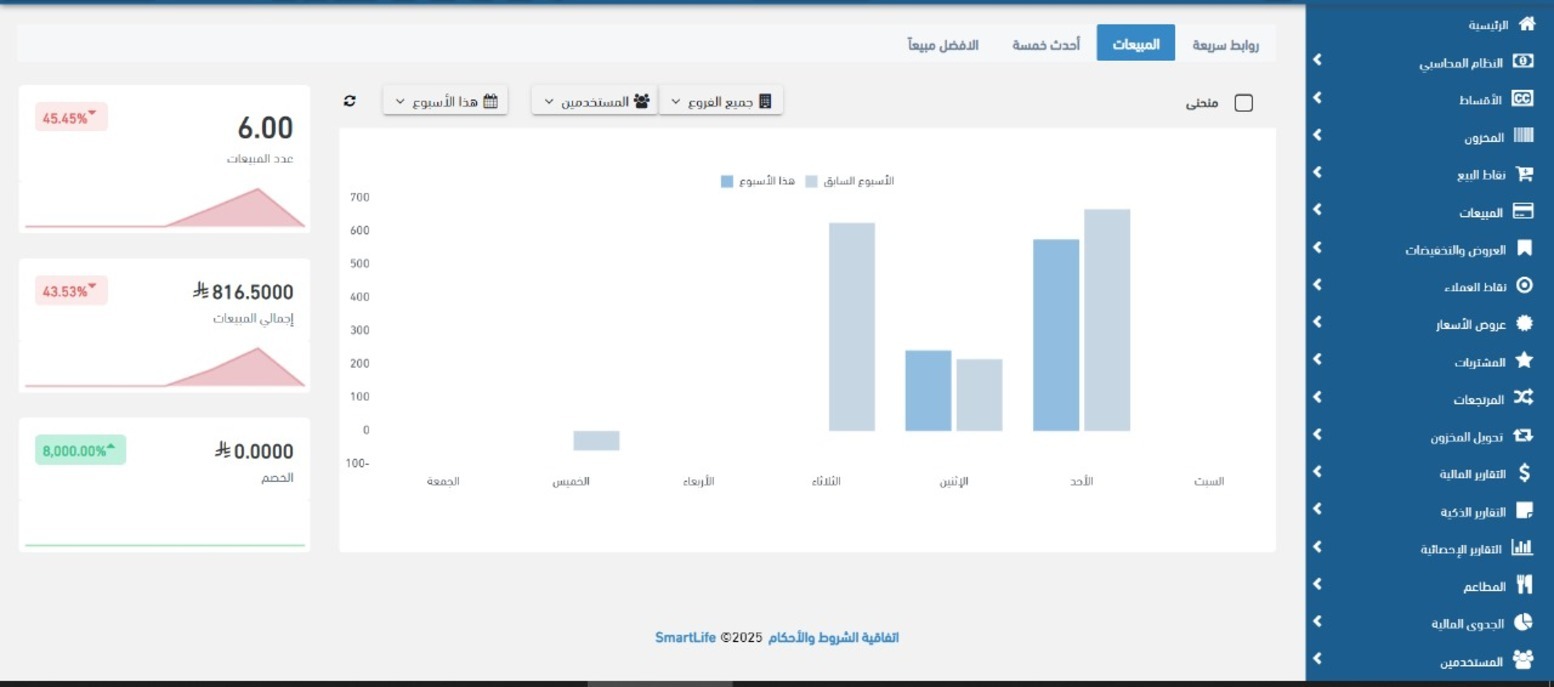Enable the منحنى checkbox
This screenshot has height=687, width=1554.
(x=1243, y=103)
